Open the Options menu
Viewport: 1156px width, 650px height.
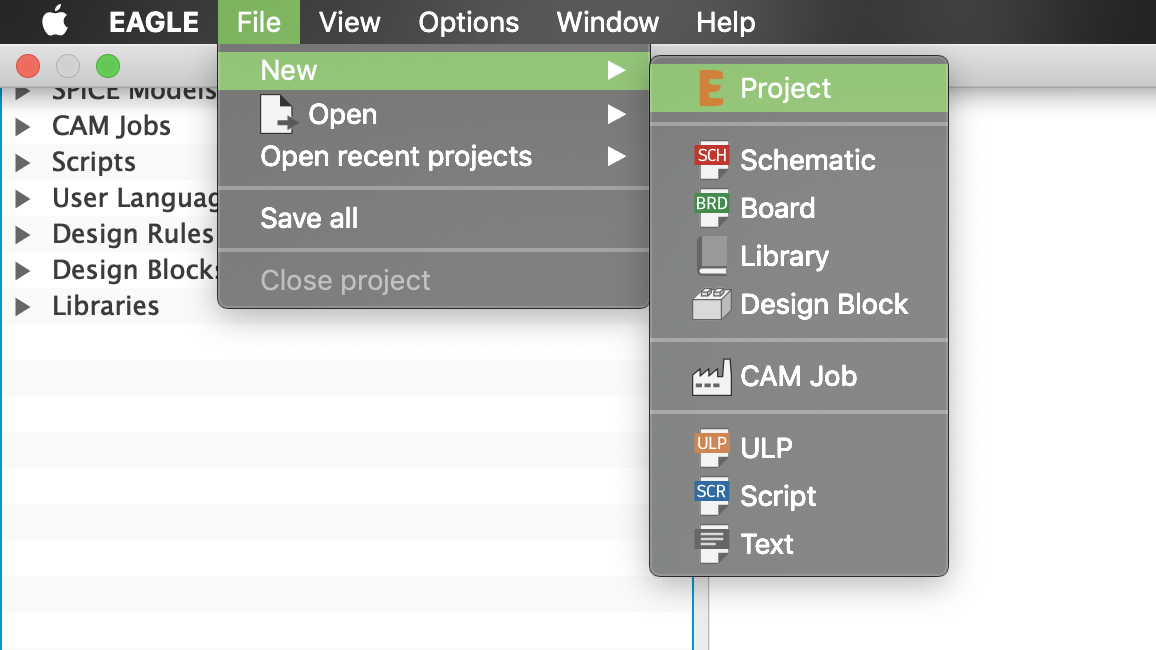pyautogui.click(x=468, y=22)
